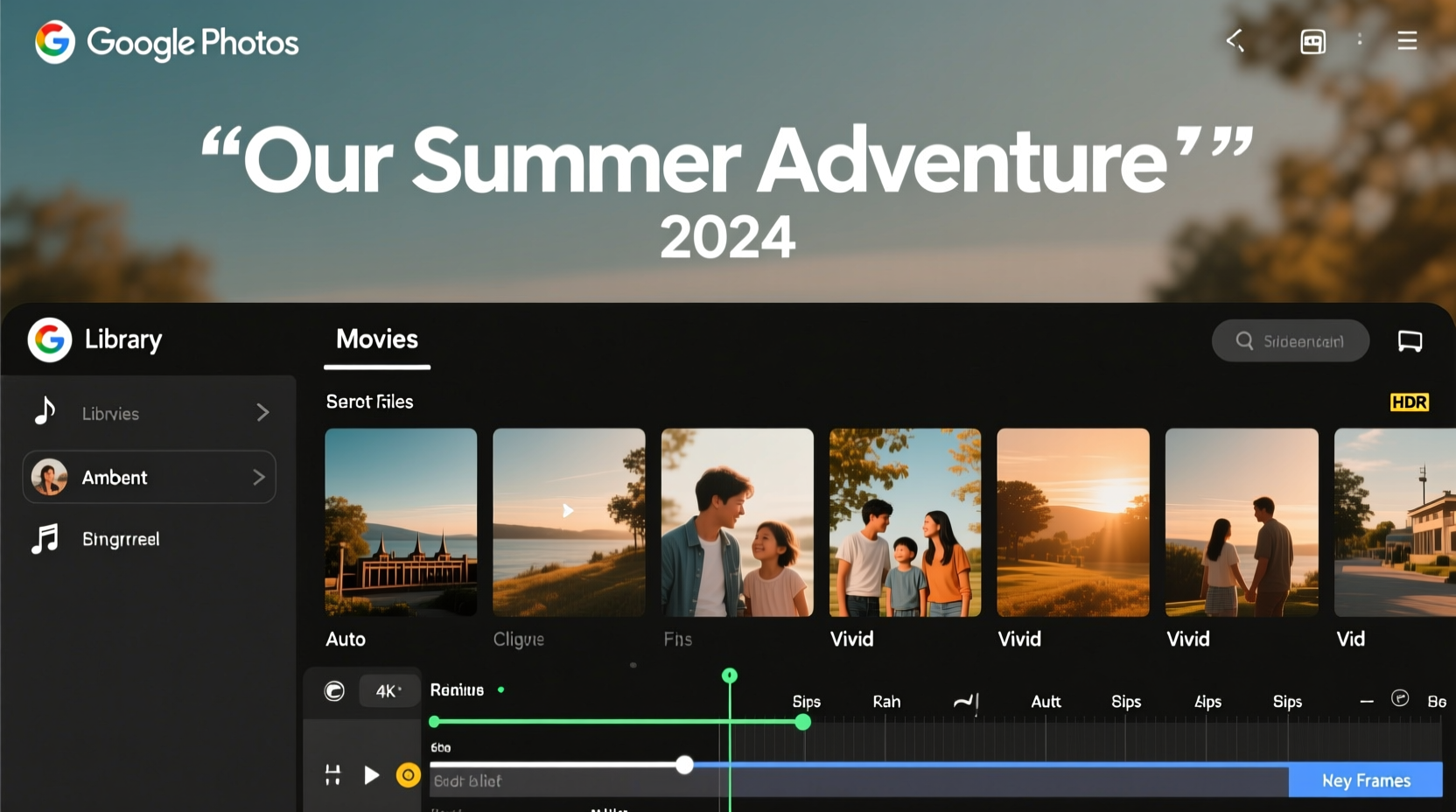
Task: Toggle the green Renius switch
Action: point(500,690)
